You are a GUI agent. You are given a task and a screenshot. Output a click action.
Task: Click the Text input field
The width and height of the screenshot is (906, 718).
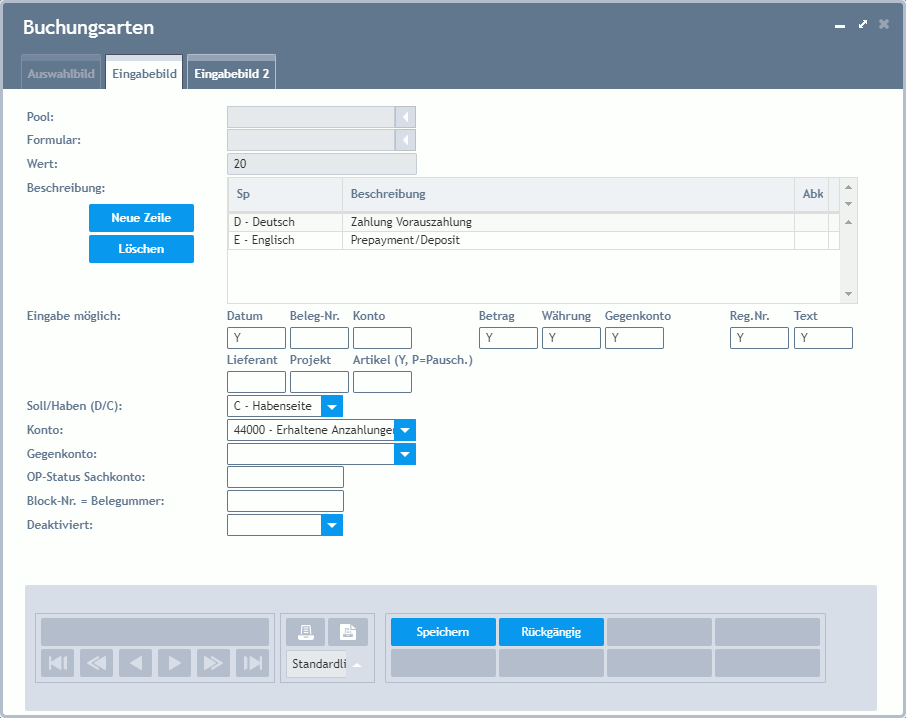pos(823,338)
